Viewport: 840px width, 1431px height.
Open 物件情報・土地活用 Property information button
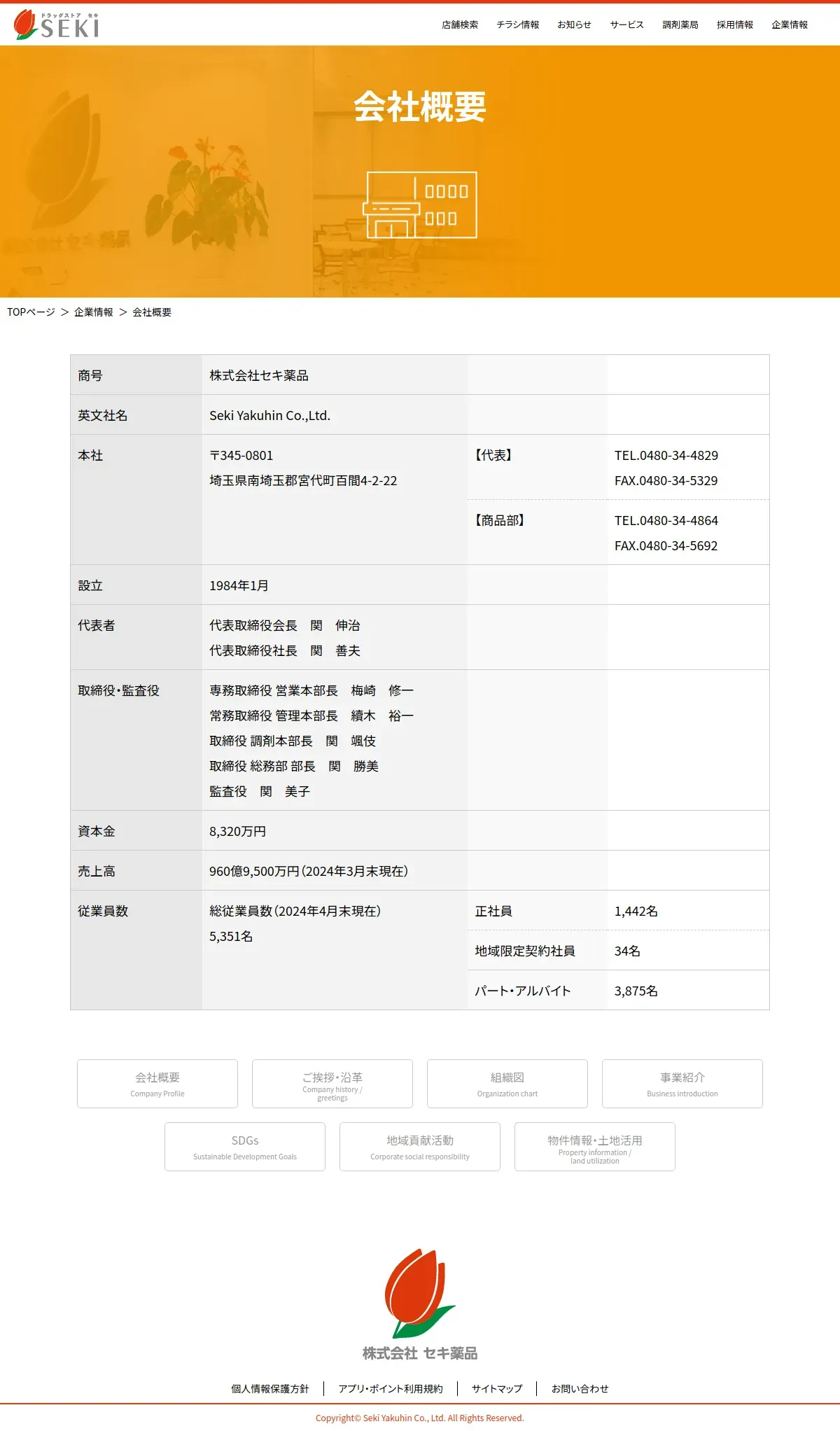(595, 1147)
